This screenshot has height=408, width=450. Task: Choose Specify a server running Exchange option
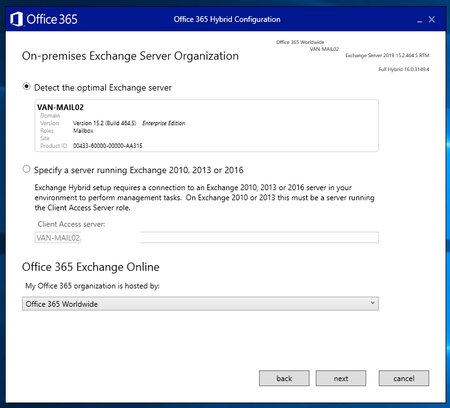click(26, 169)
